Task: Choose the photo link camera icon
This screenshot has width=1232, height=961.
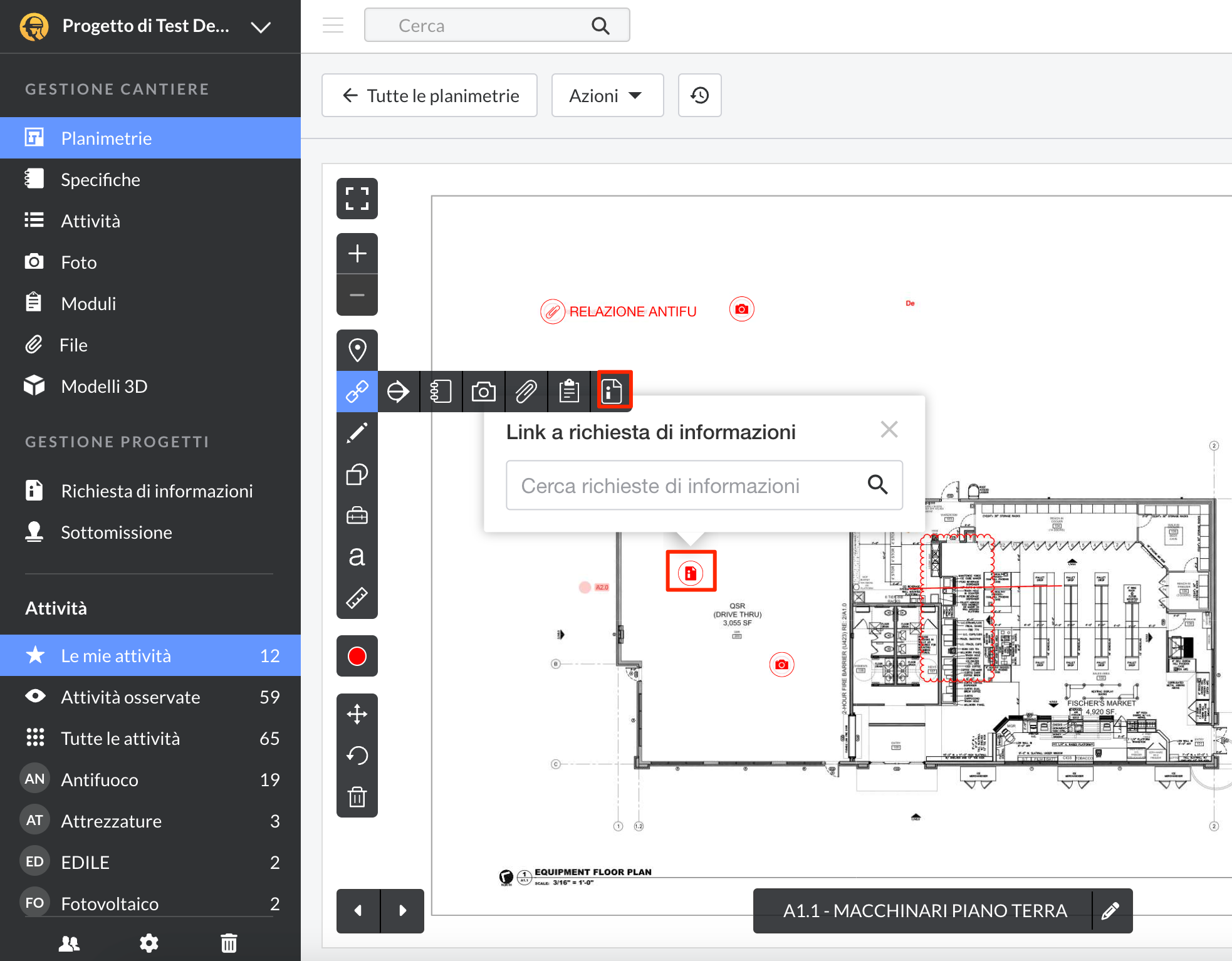Action: (483, 392)
